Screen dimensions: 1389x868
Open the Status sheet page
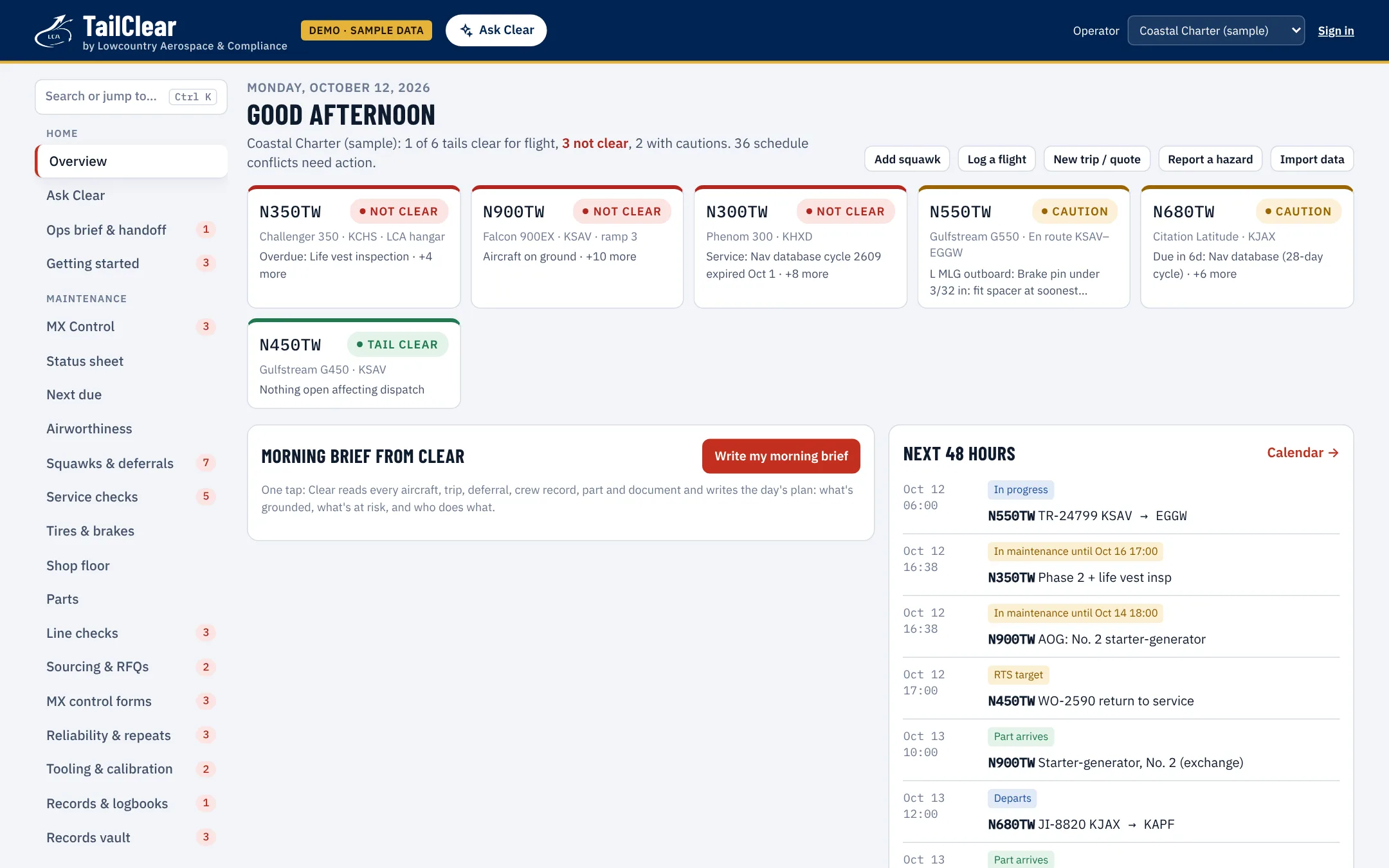pos(131,361)
